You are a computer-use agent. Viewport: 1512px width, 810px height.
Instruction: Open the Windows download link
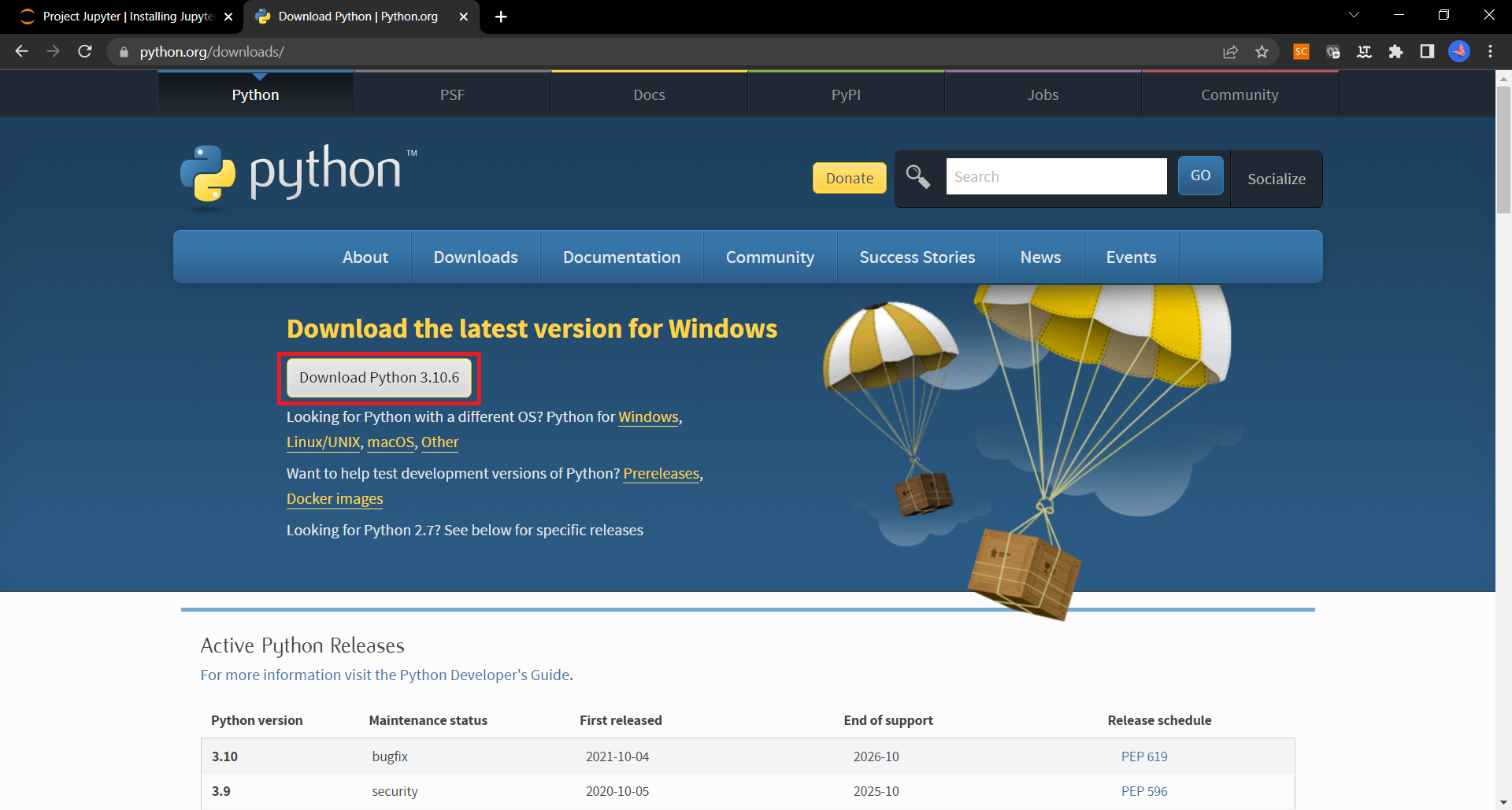click(648, 417)
